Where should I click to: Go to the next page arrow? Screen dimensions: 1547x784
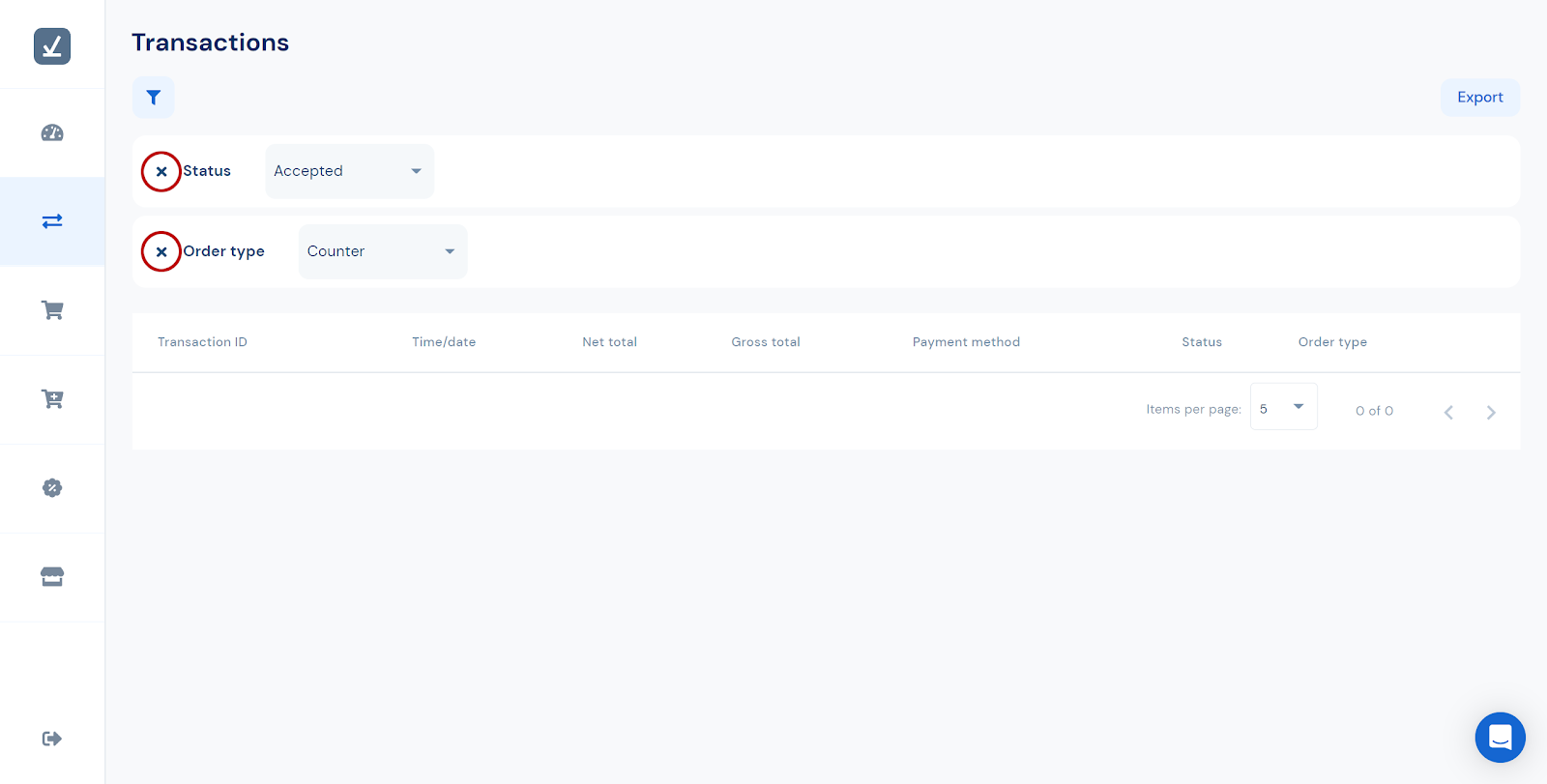tap(1491, 413)
